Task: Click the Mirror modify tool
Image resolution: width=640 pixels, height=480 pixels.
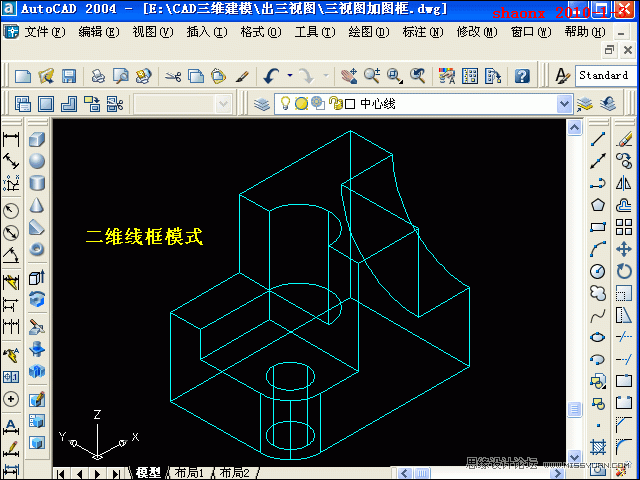Action: pos(624,183)
